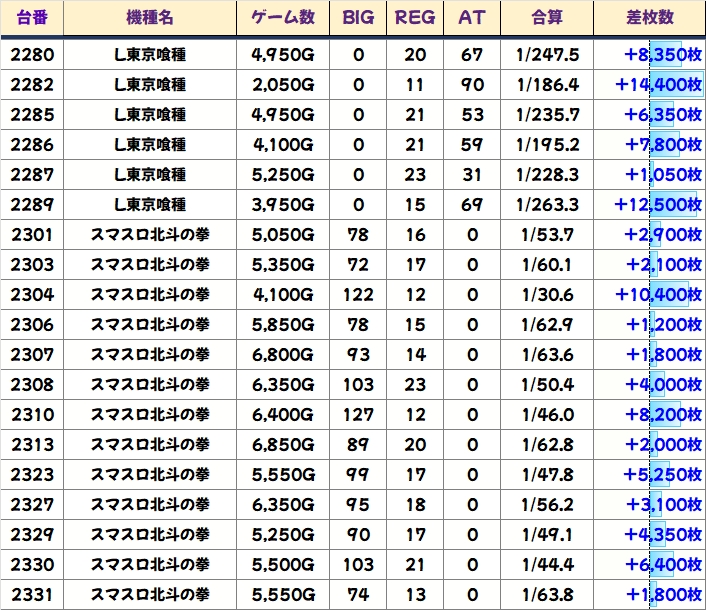Click the +3,100枚 difference value
The height and width of the screenshot is (610, 706).
pos(663,505)
